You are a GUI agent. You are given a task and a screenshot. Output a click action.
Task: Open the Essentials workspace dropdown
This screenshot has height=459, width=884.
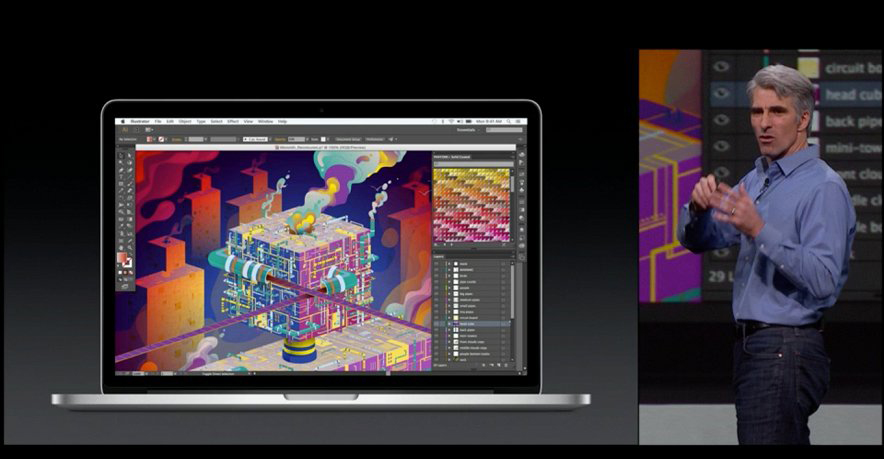pyautogui.click(x=468, y=130)
